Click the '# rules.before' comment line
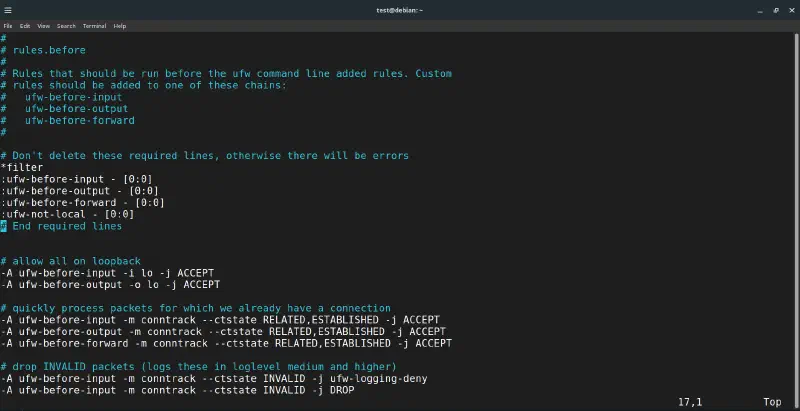Viewport: 800px width, 411px height. pyautogui.click(x=43, y=50)
